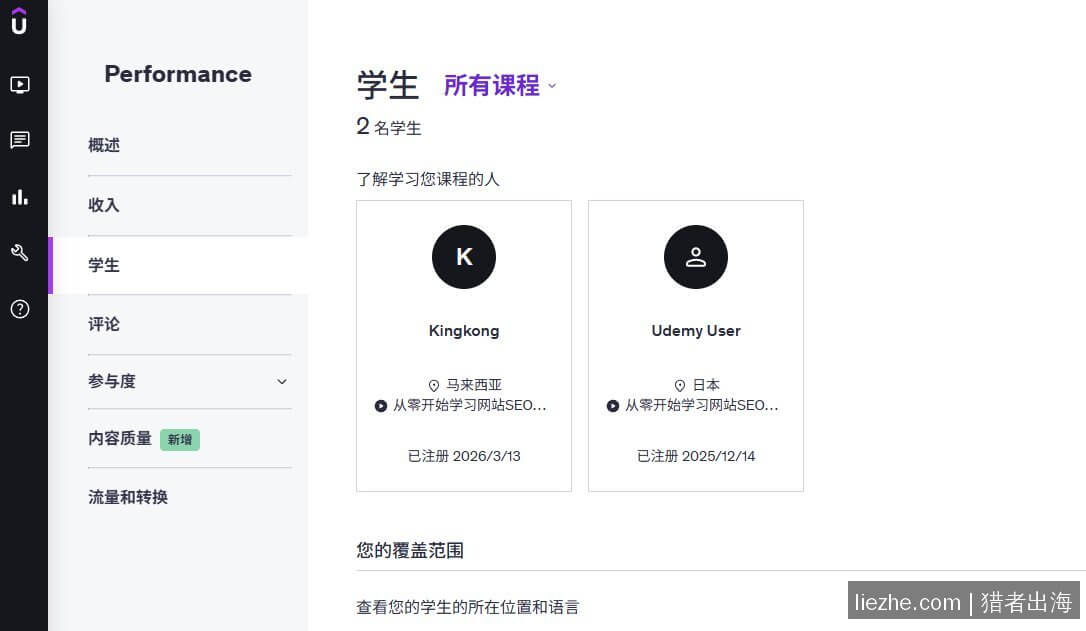The image size is (1086, 631).
Task: Open Udemy User's profile name link
Action: tap(696, 330)
